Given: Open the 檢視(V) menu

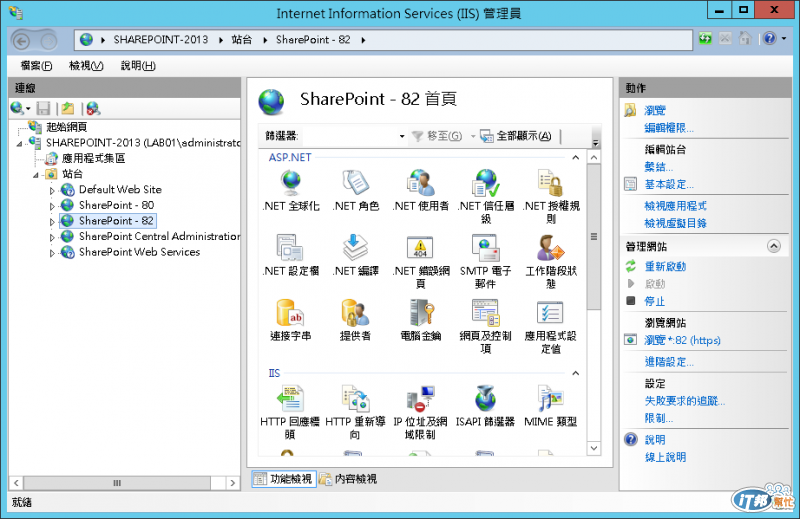Looking at the screenshot, I should [x=86, y=66].
